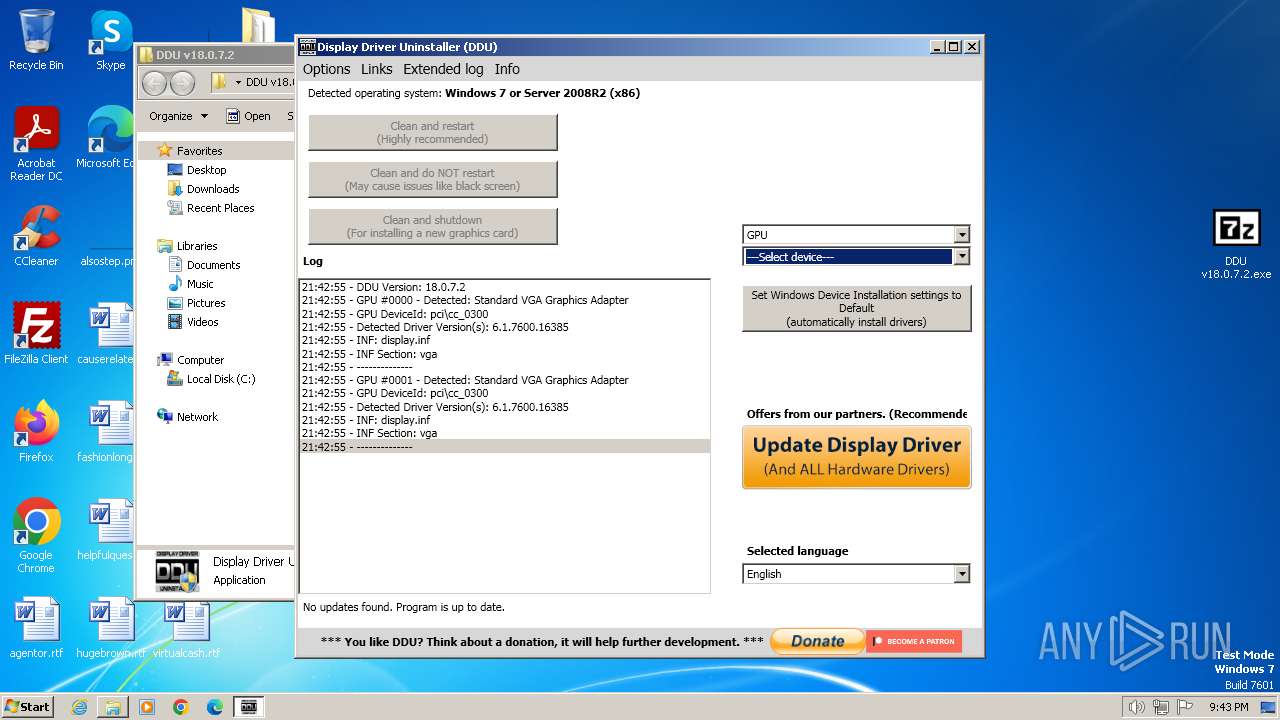Open the Info menu in DDU
Screen dimensions: 1280x720
[x=507, y=69]
